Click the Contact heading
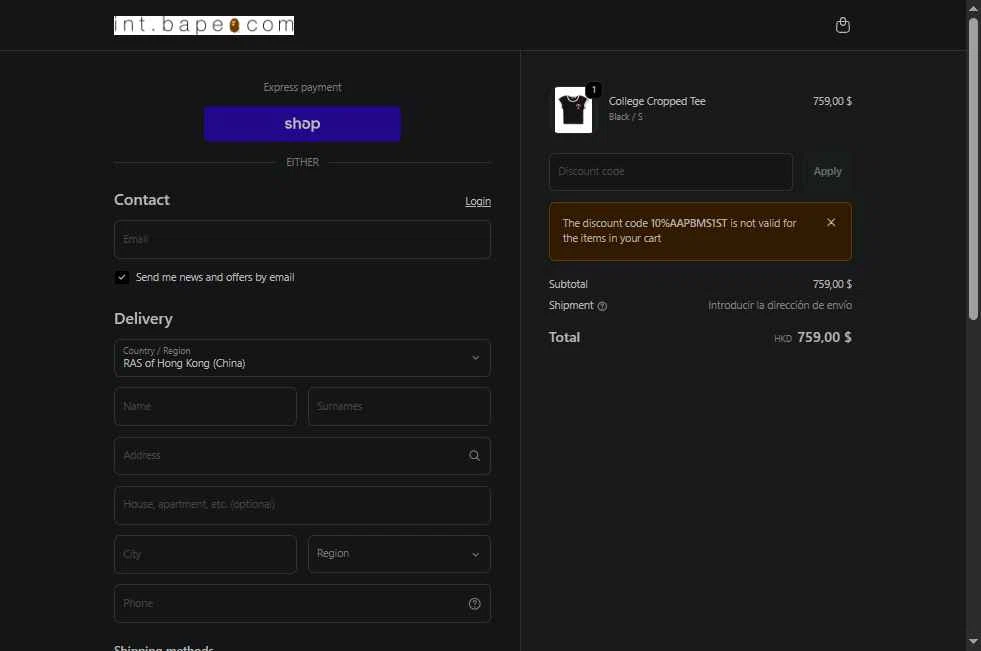Image resolution: width=981 pixels, height=651 pixels. pos(141,200)
